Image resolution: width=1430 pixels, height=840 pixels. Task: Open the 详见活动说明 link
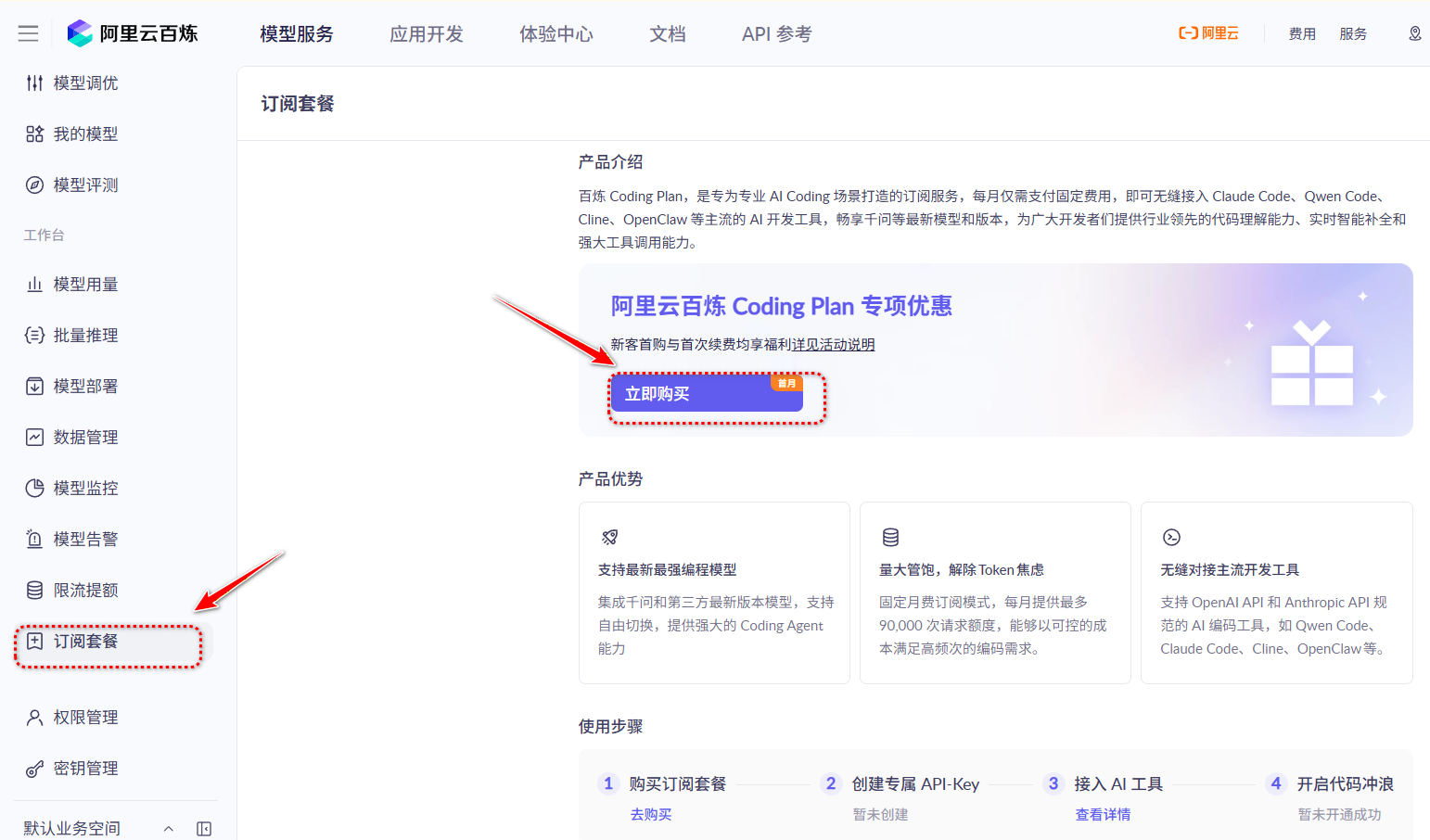pyautogui.click(x=834, y=345)
